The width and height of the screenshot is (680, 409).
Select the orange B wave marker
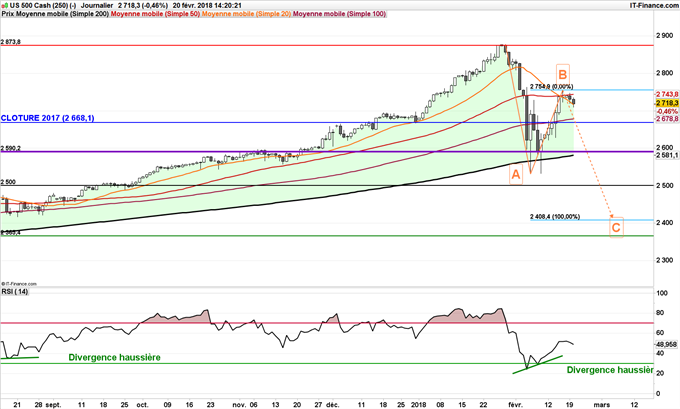point(562,74)
